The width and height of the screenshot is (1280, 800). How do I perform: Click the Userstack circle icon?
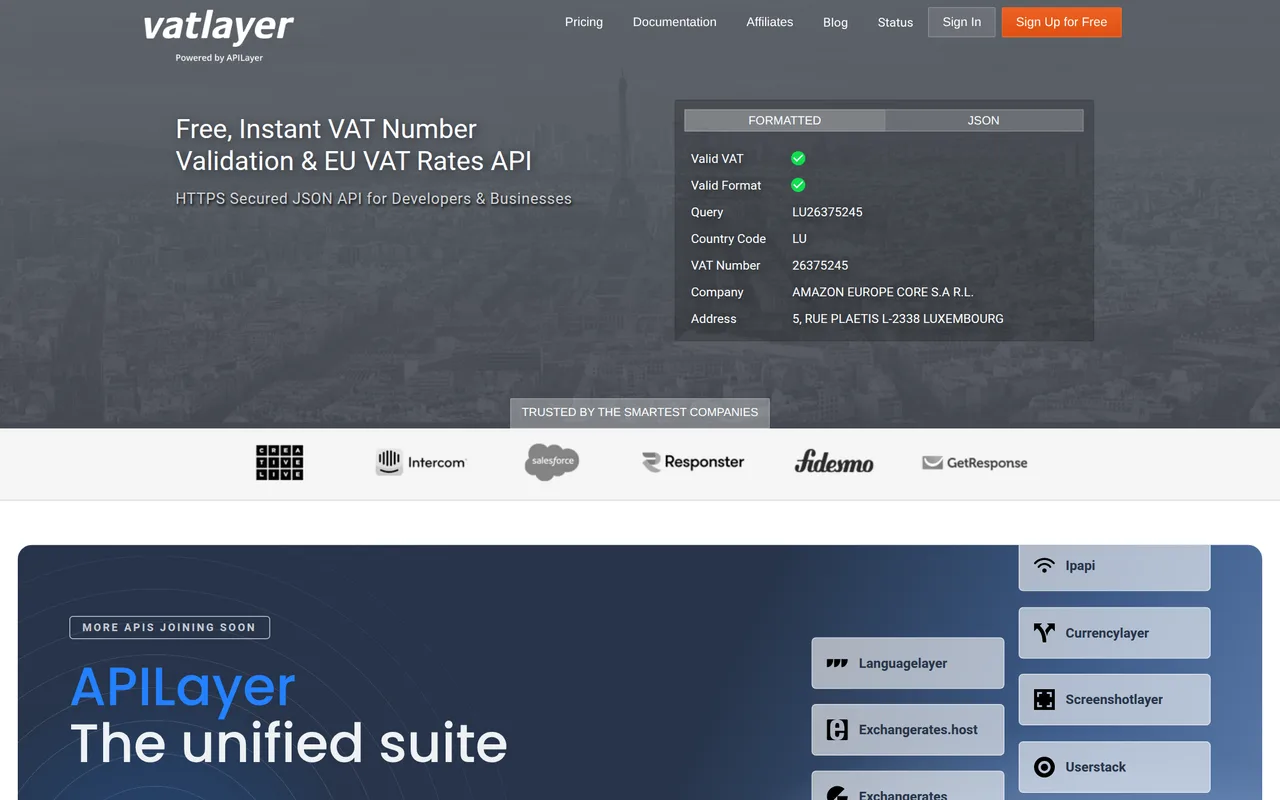coord(1044,767)
